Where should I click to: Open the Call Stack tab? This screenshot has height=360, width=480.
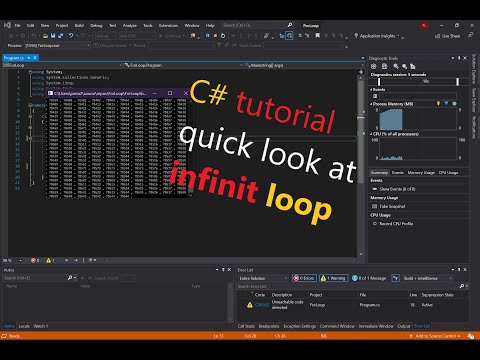246,326
